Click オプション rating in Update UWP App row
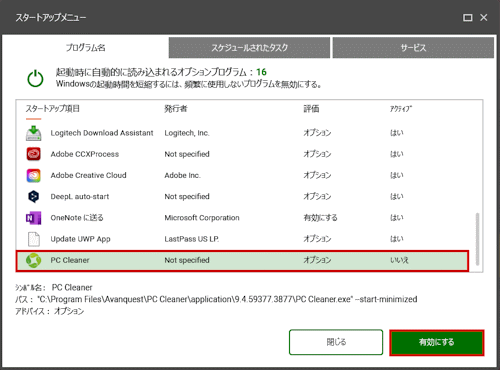500x370 pixels. tap(317, 239)
